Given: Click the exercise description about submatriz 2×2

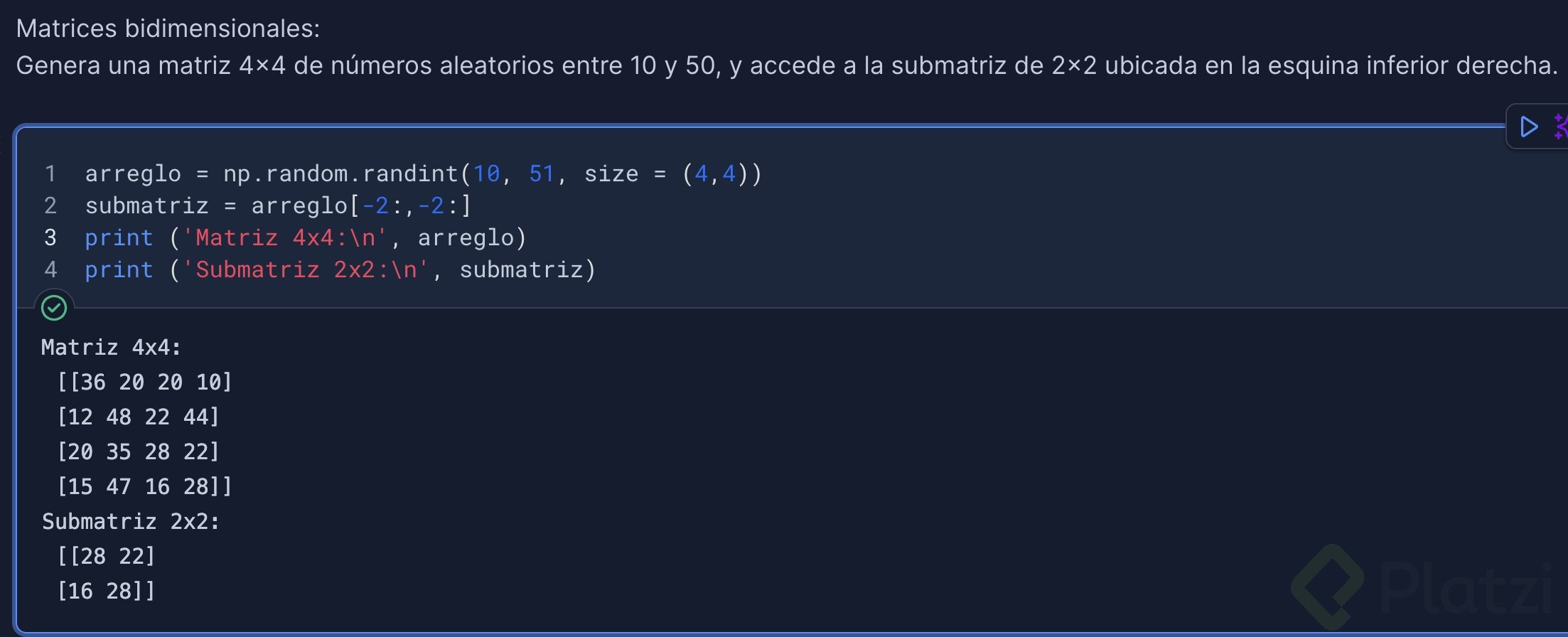Looking at the screenshot, I should click(x=786, y=65).
